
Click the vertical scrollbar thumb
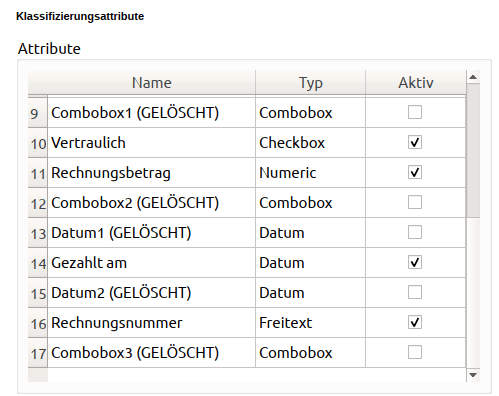pos(473,151)
